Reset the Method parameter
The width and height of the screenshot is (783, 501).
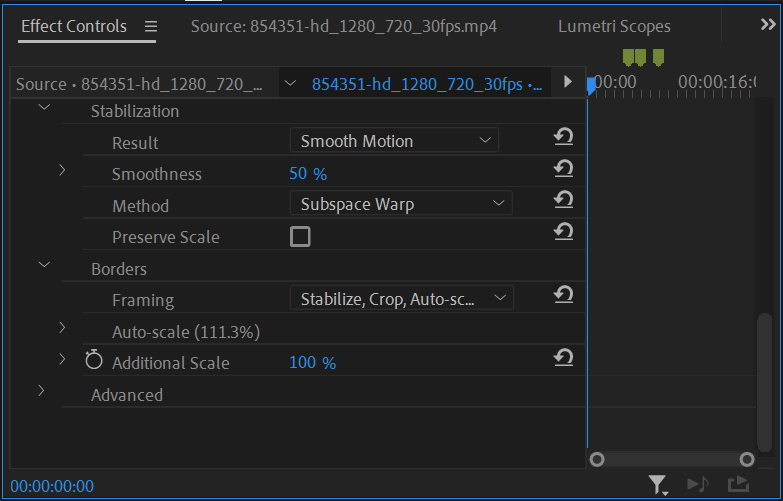(563, 201)
